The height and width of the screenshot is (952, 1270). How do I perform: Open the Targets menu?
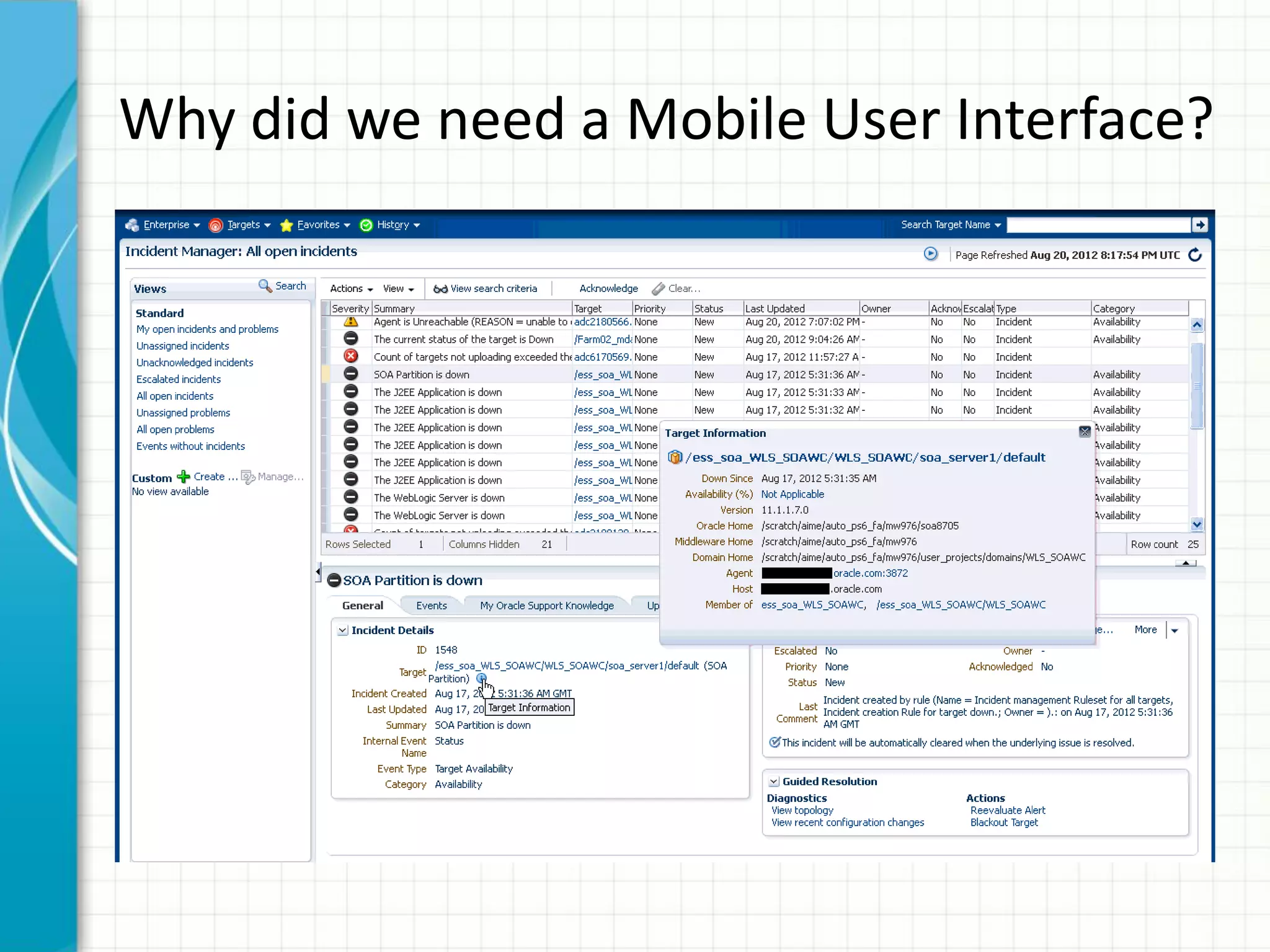249,225
